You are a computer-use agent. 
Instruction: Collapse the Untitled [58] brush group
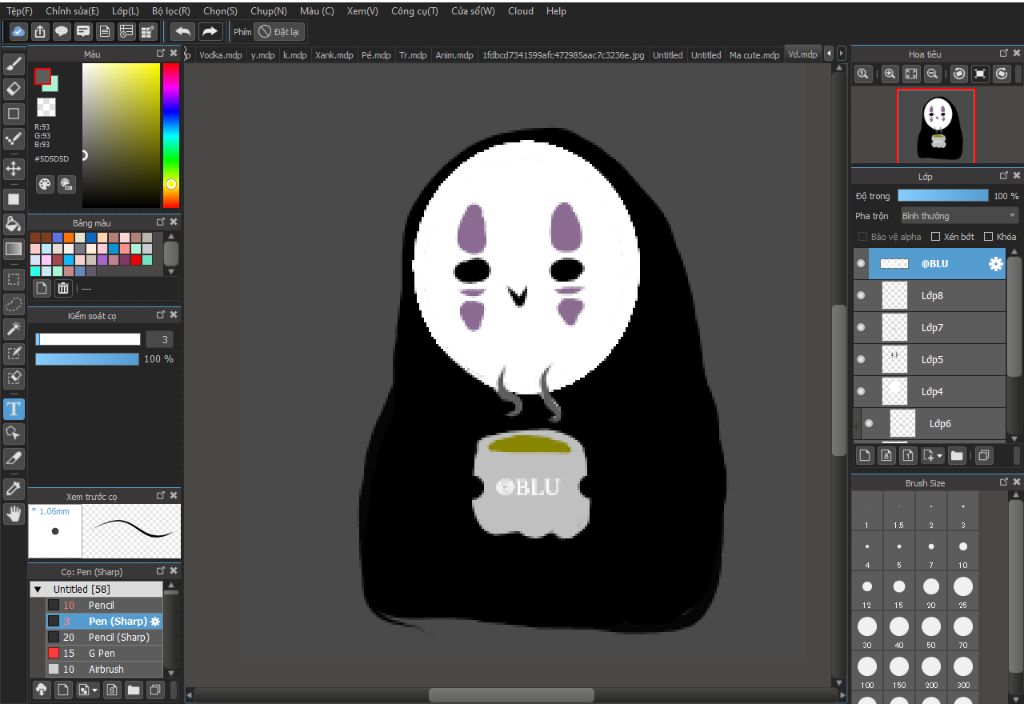click(x=37, y=589)
